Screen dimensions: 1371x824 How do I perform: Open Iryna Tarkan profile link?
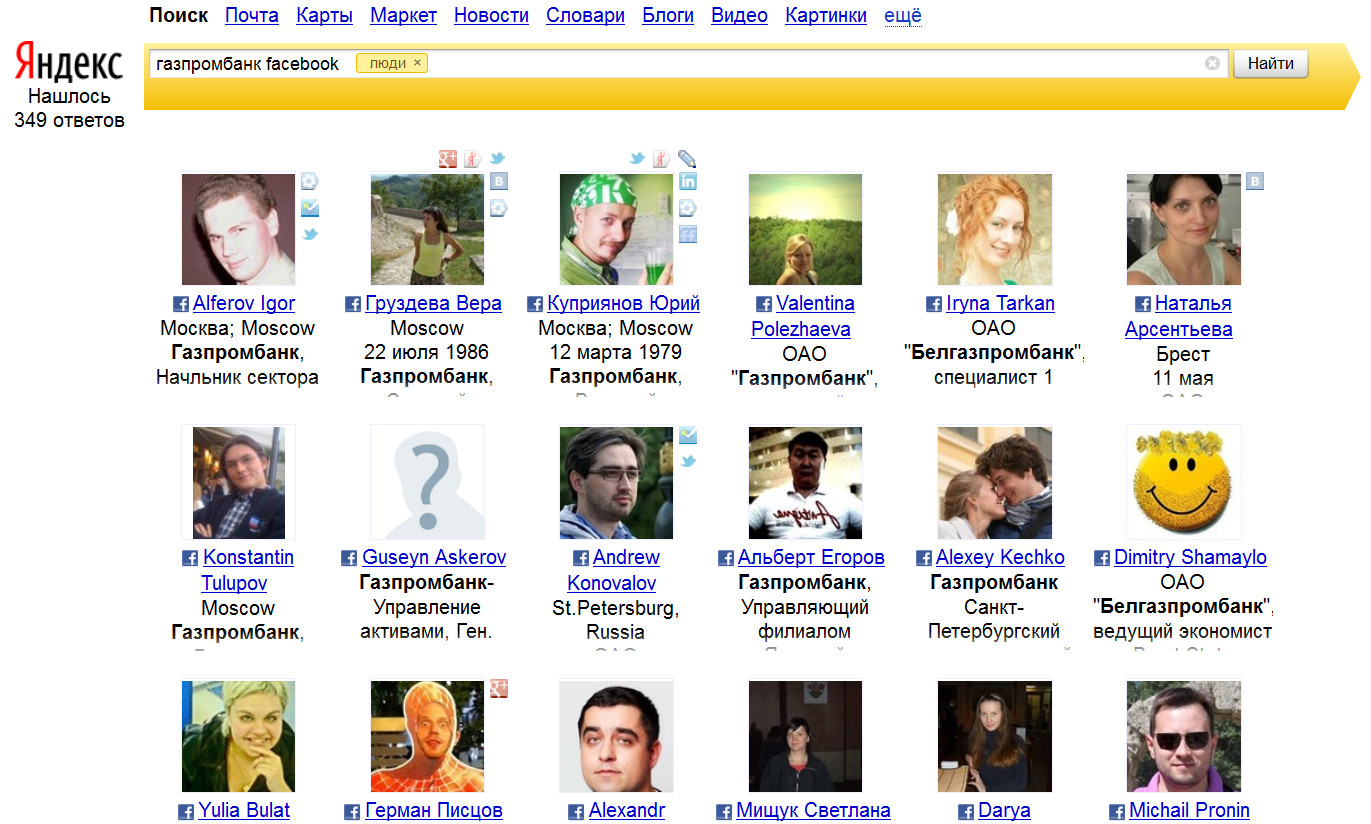(1000, 304)
